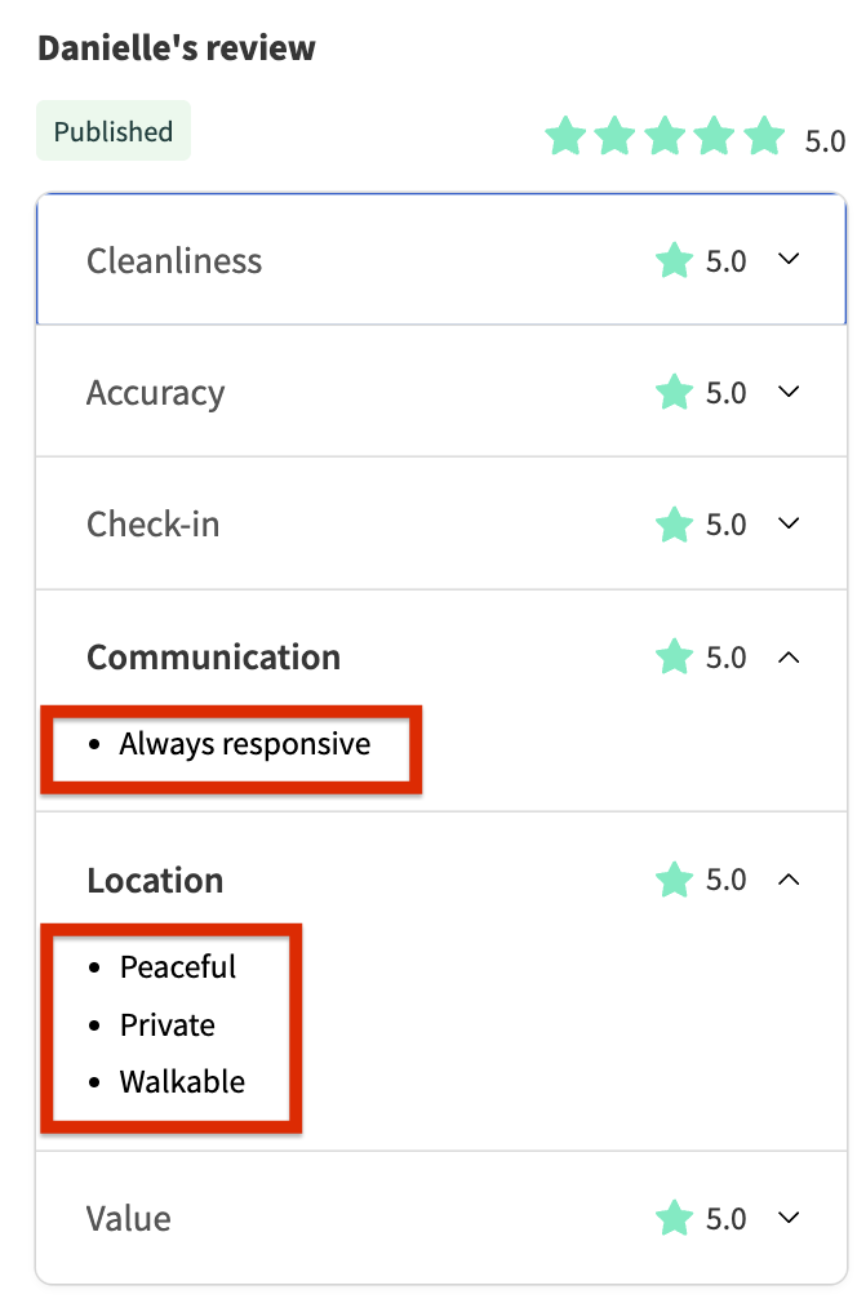Click the fifth overall rating star
The width and height of the screenshot is (856, 1296).
pos(765,136)
